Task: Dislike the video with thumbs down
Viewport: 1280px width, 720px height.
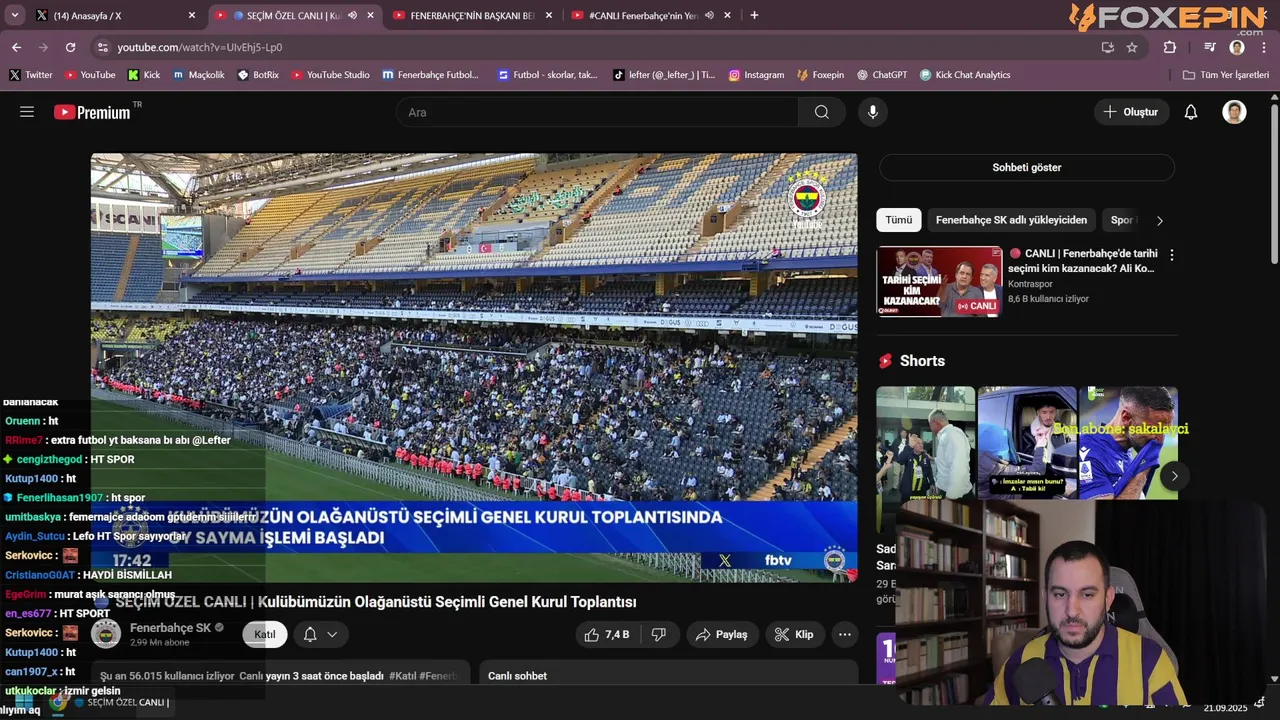Action: (x=659, y=634)
